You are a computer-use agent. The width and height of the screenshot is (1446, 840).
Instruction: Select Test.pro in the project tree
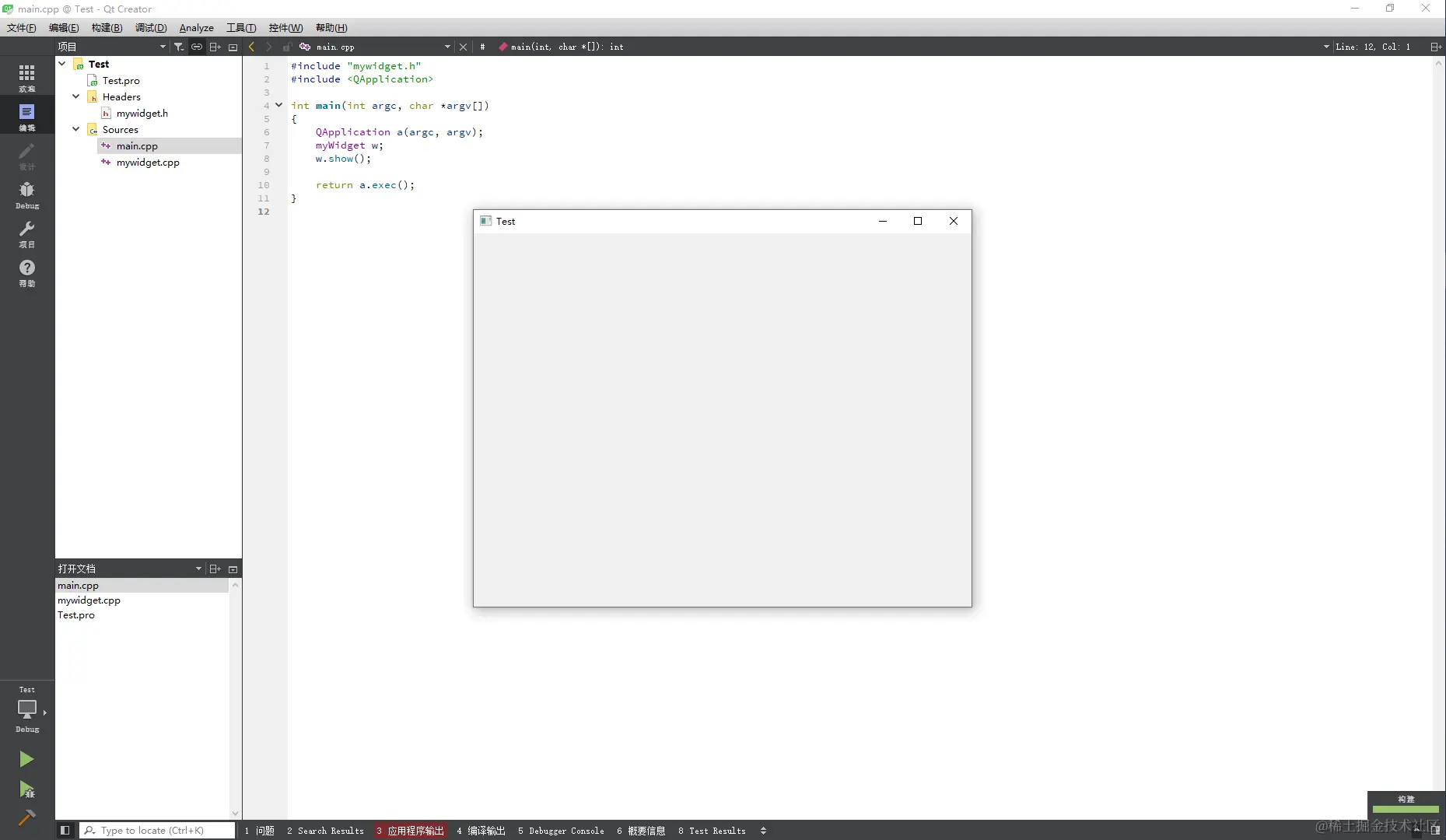pyautogui.click(x=121, y=80)
